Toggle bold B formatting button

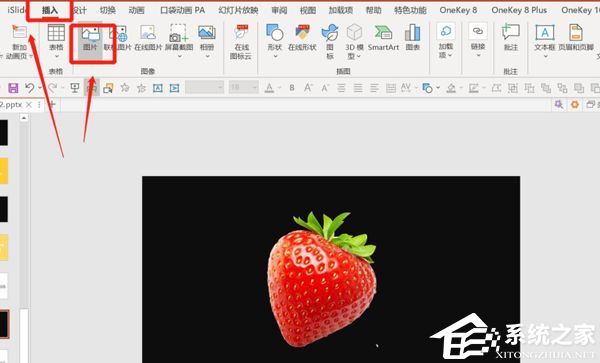tap(292, 88)
